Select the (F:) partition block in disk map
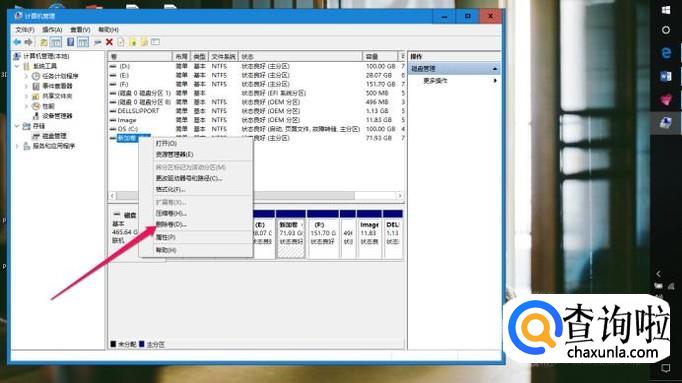Screen dimensions: 682x383 tap(322, 235)
